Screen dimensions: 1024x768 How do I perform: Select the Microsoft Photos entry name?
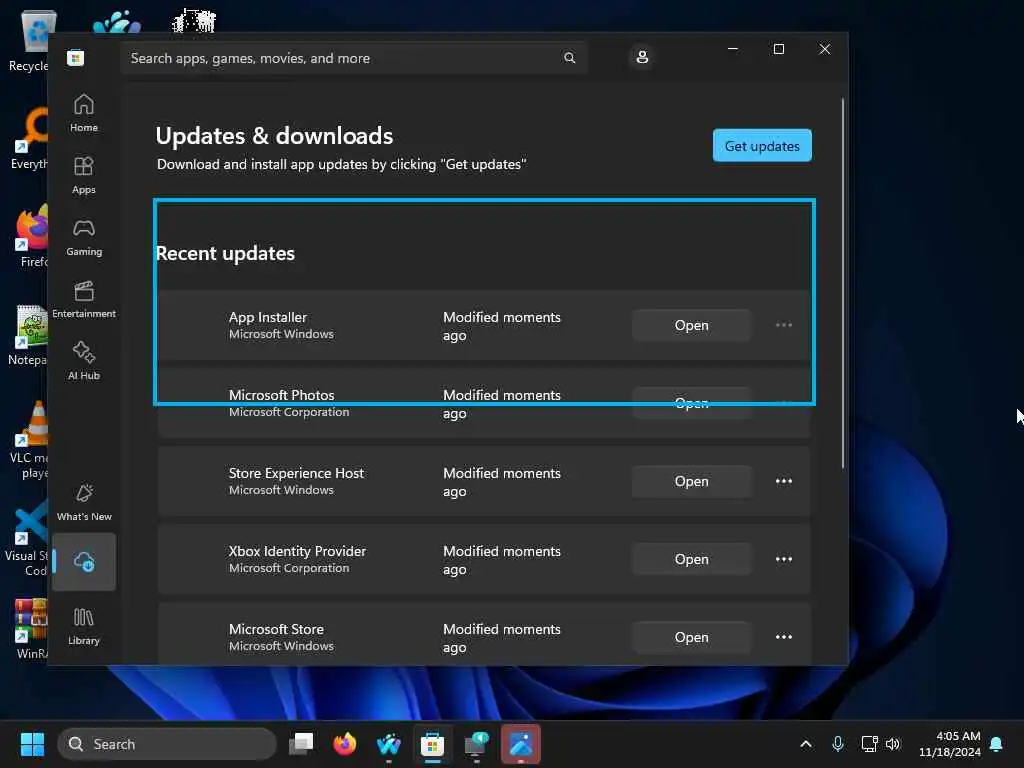tap(281, 395)
